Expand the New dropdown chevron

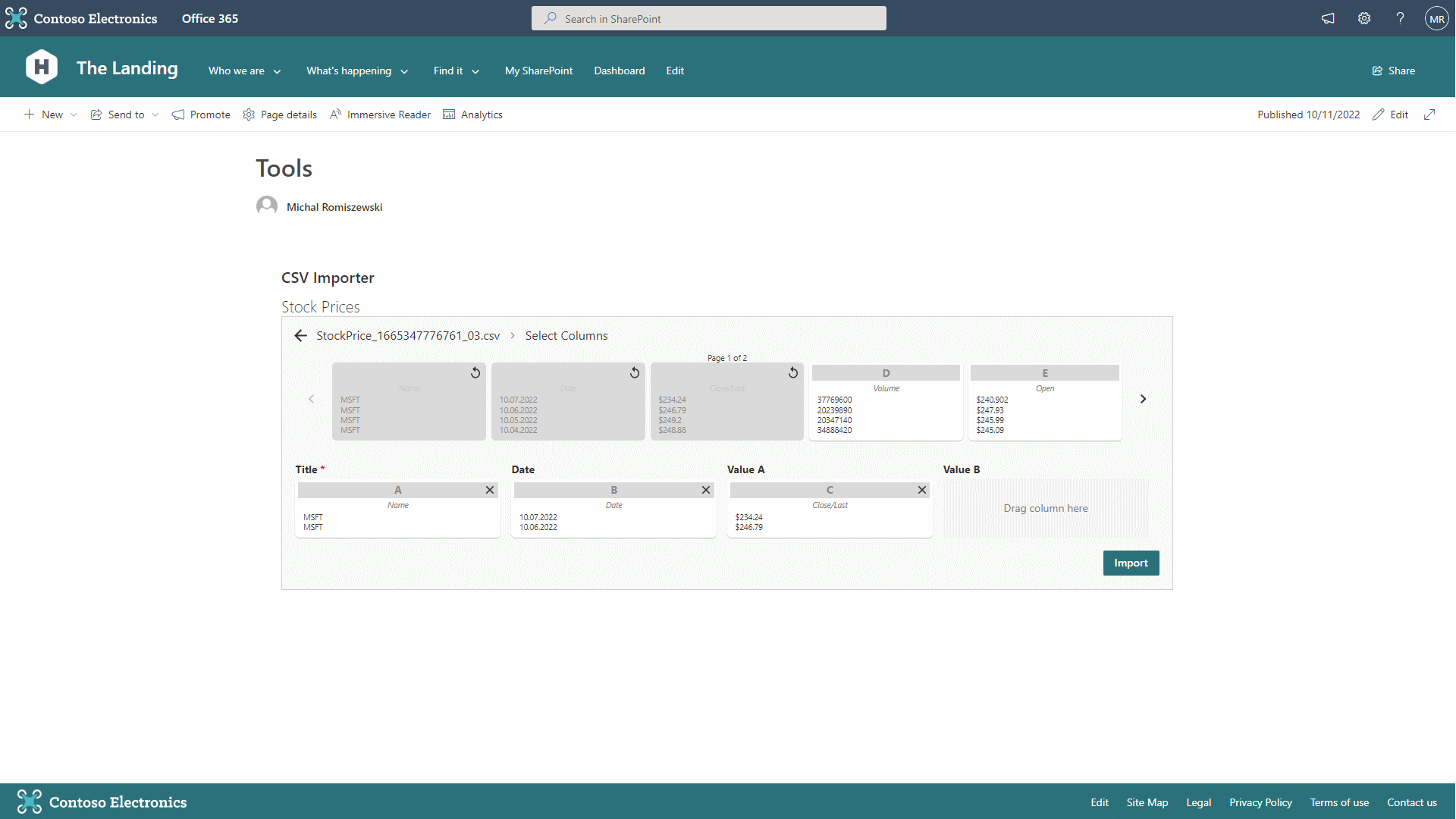pos(74,115)
